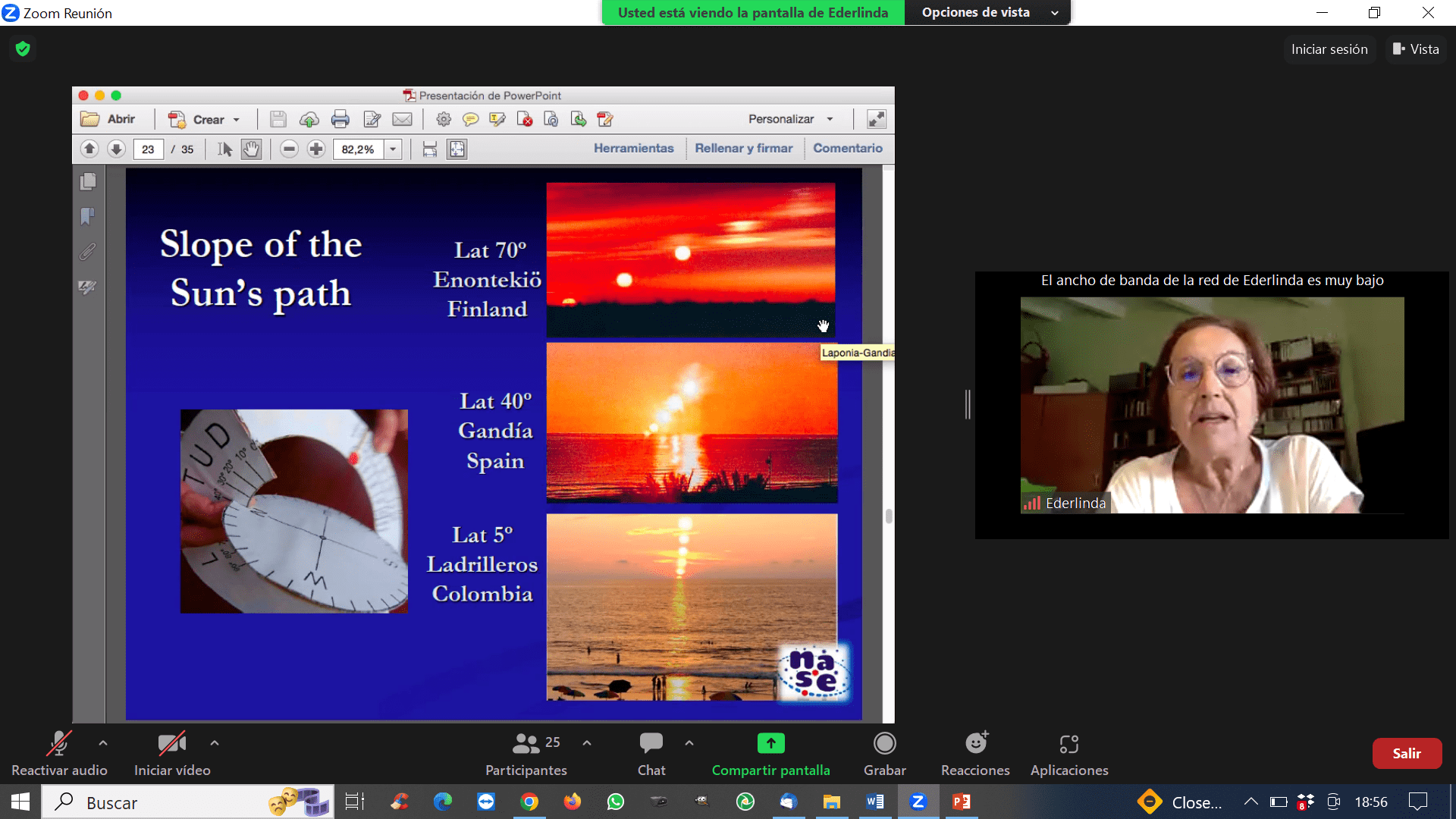Click the Acrobat vertical scrollbar thumb
This screenshot has width=1456, height=819.
889,516
